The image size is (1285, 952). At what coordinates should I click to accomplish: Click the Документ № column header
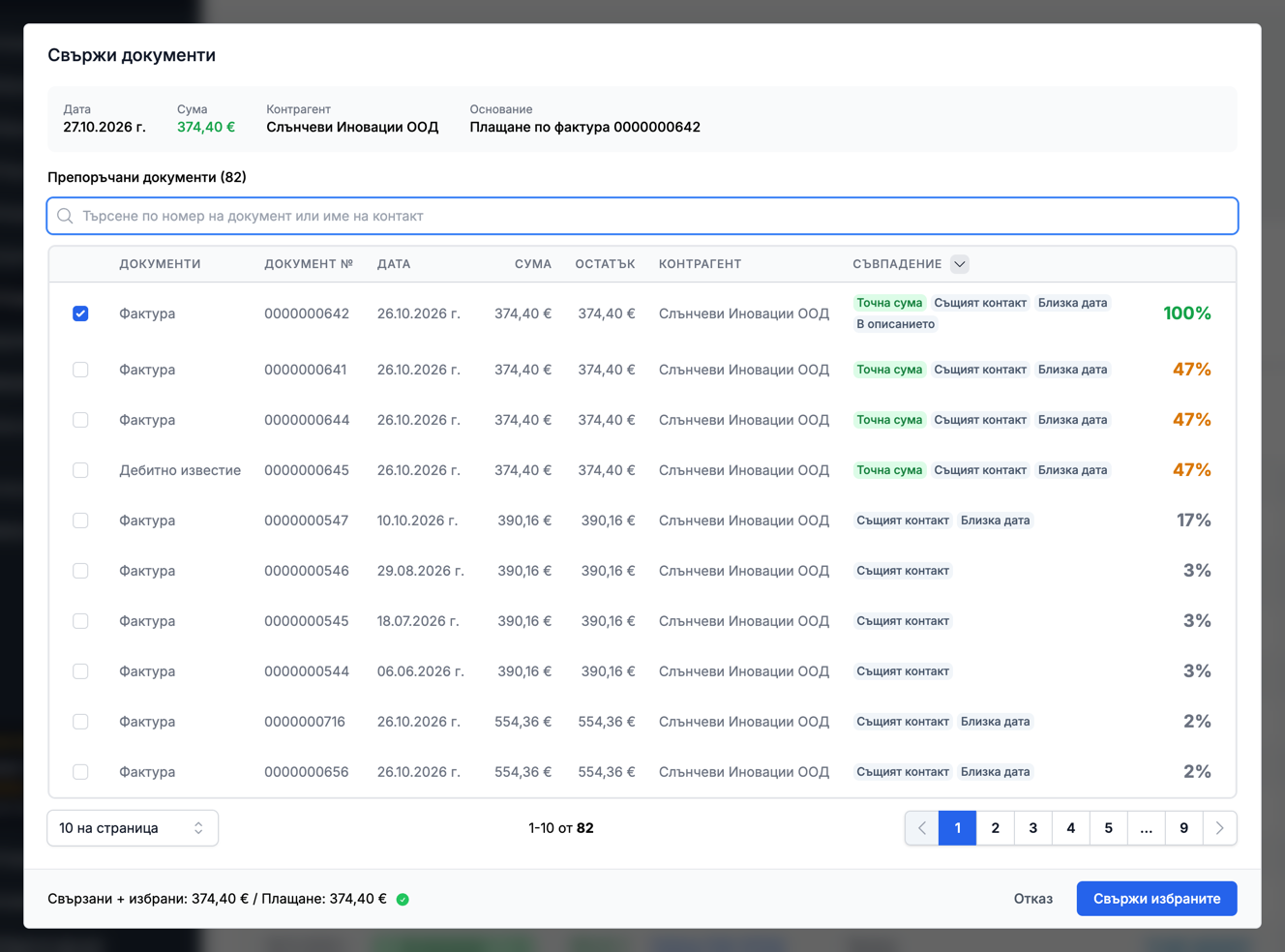coord(309,264)
